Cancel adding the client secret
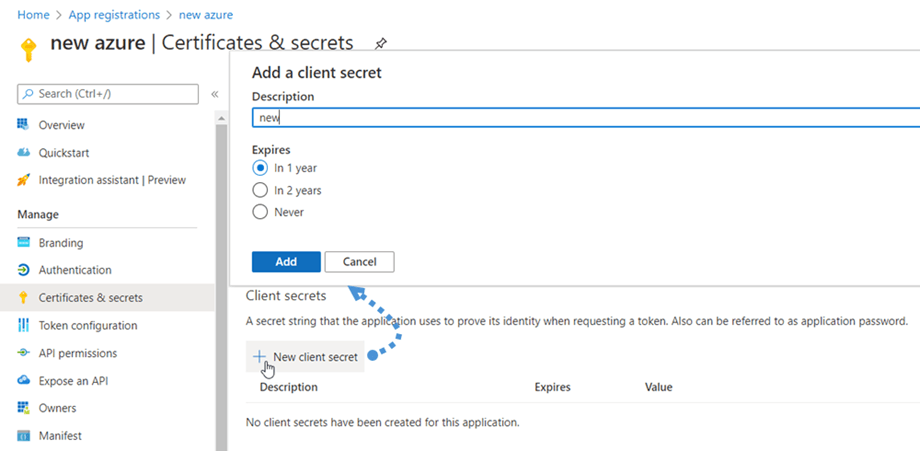 click(359, 262)
